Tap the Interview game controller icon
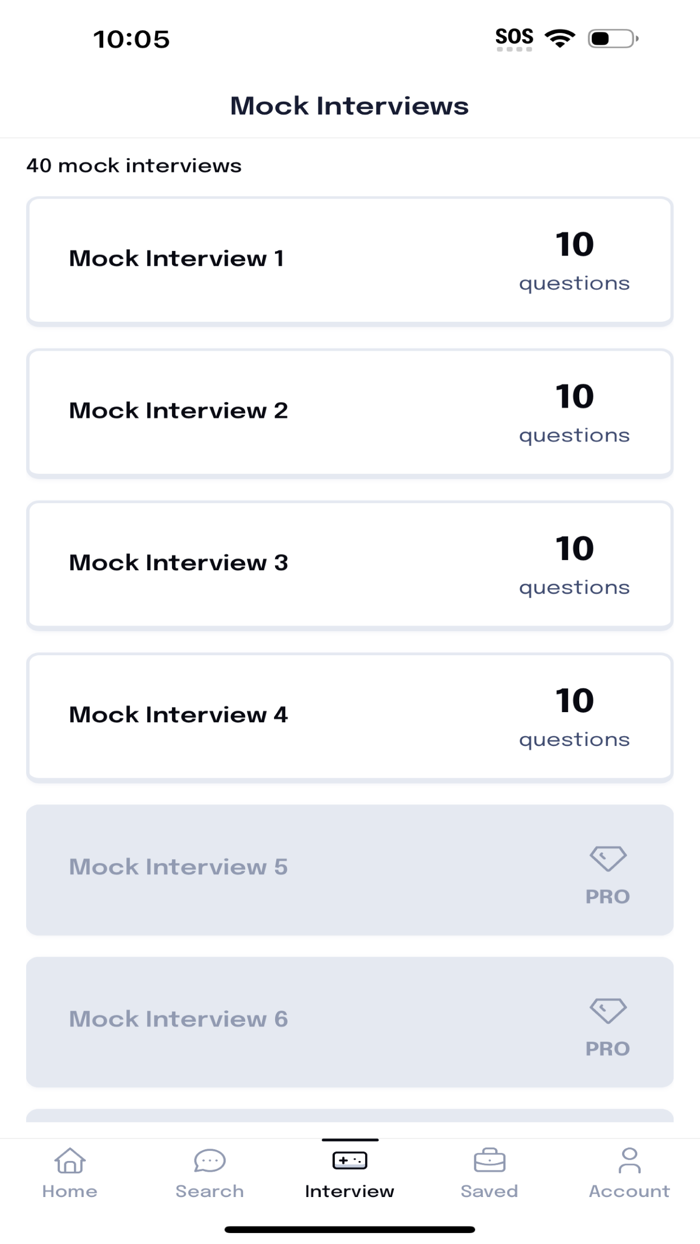 point(349,1161)
